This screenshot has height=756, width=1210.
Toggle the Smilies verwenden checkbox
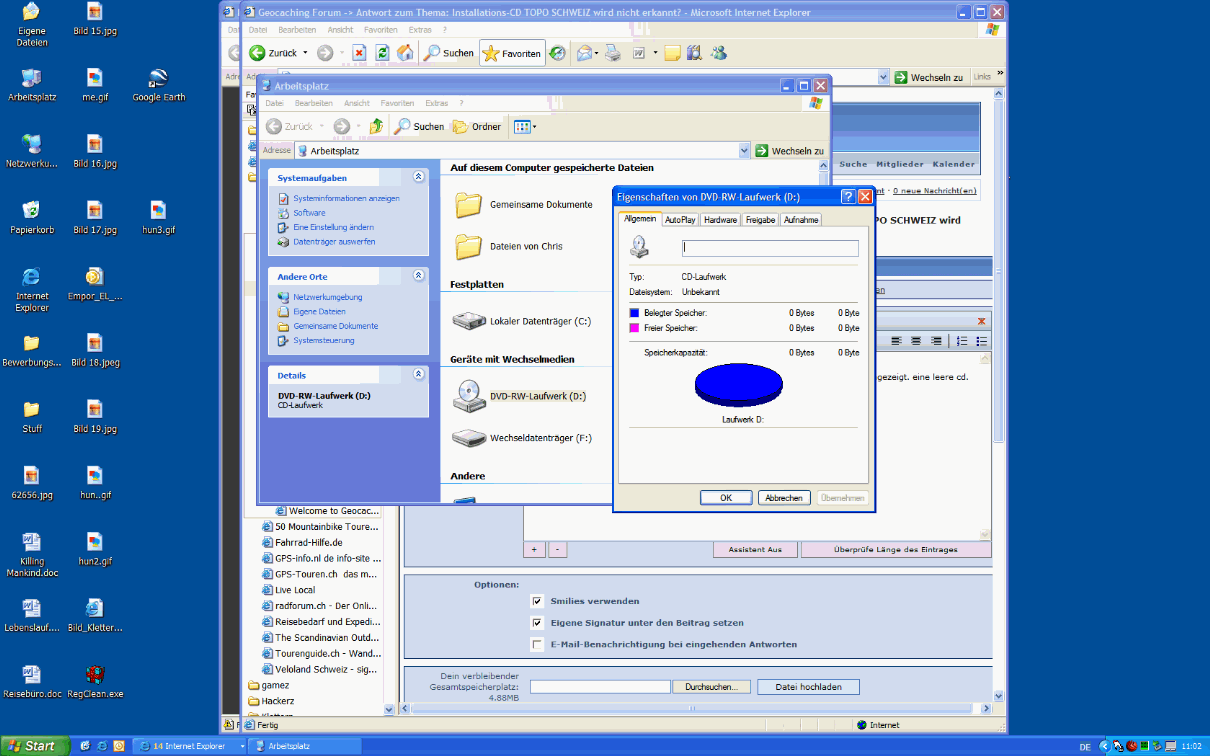click(x=537, y=601)
